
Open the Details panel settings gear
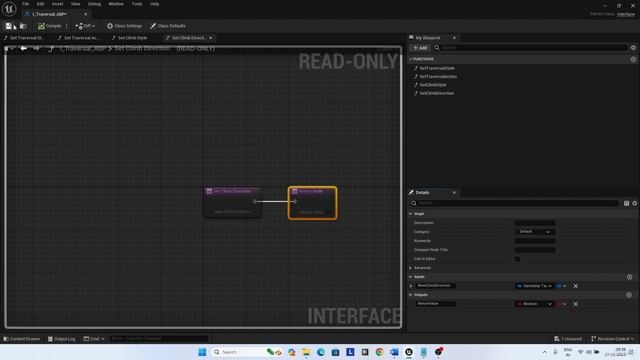(635, 203)
